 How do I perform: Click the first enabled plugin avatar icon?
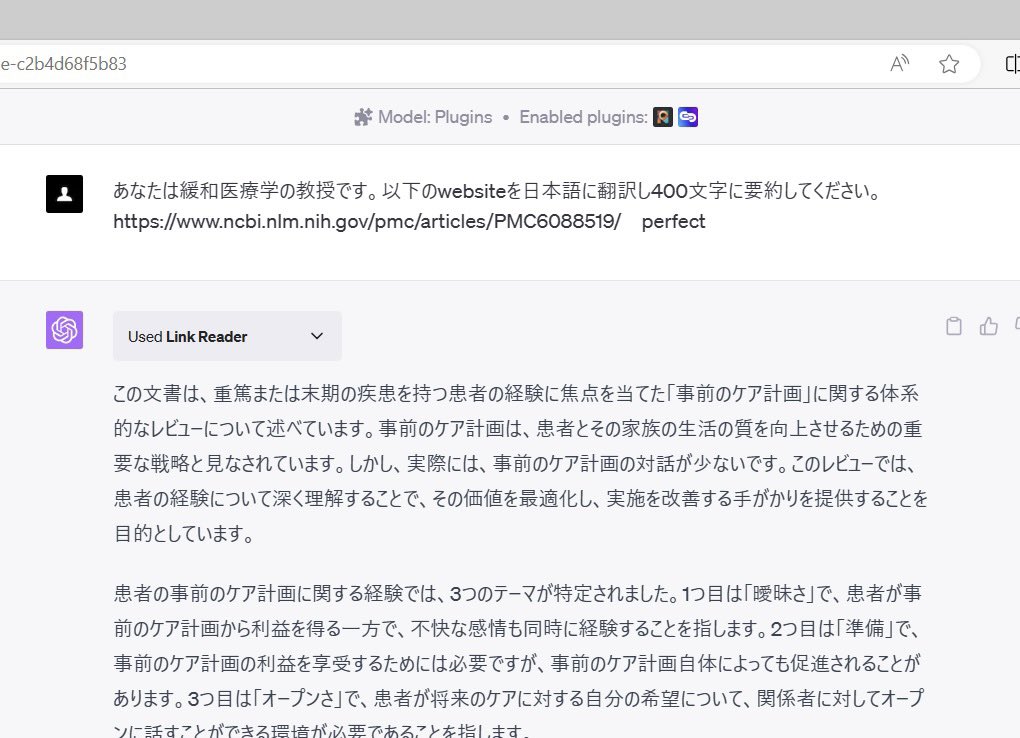662,117
